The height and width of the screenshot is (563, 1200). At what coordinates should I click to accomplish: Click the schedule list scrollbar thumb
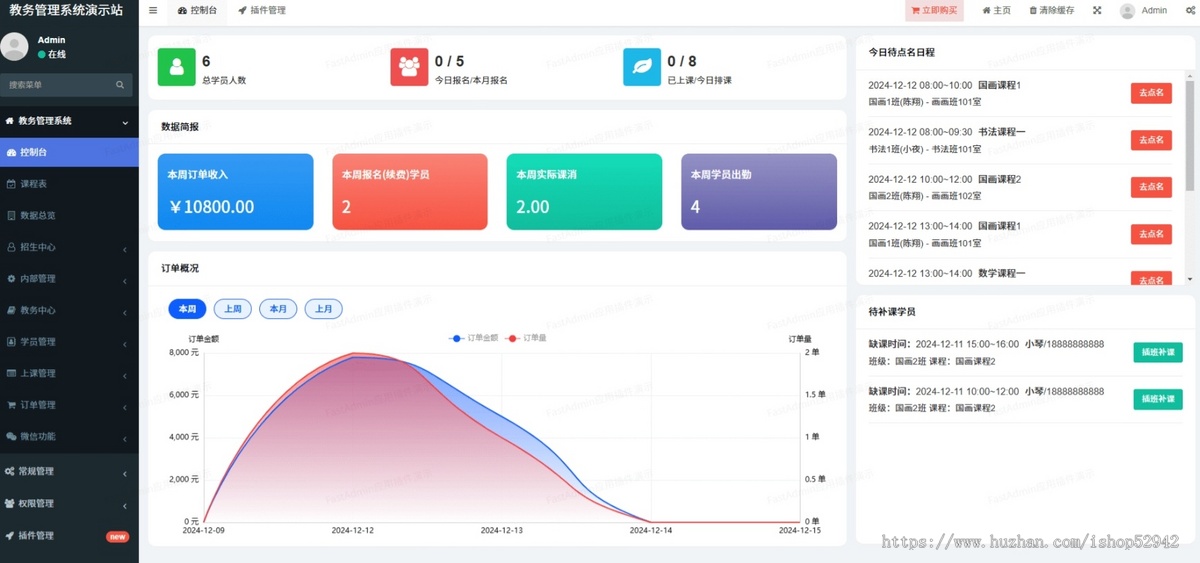pyautogui.click(x=1190, y=136)
